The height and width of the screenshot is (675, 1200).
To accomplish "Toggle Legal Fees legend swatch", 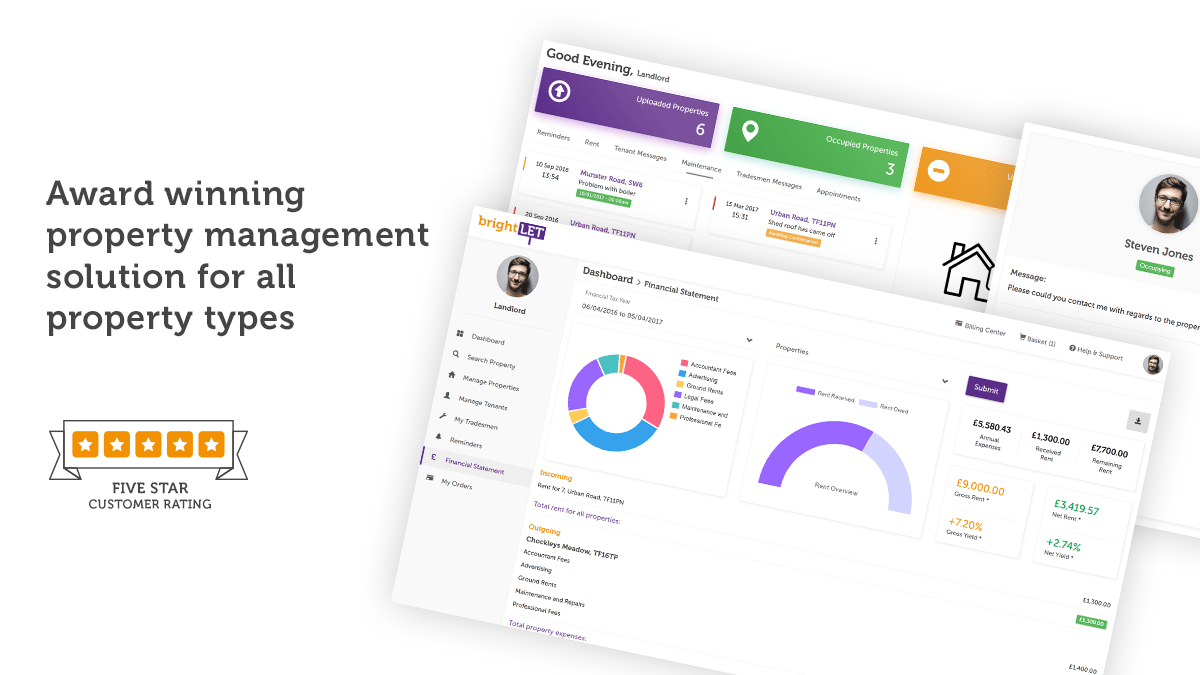I will 678,394.
